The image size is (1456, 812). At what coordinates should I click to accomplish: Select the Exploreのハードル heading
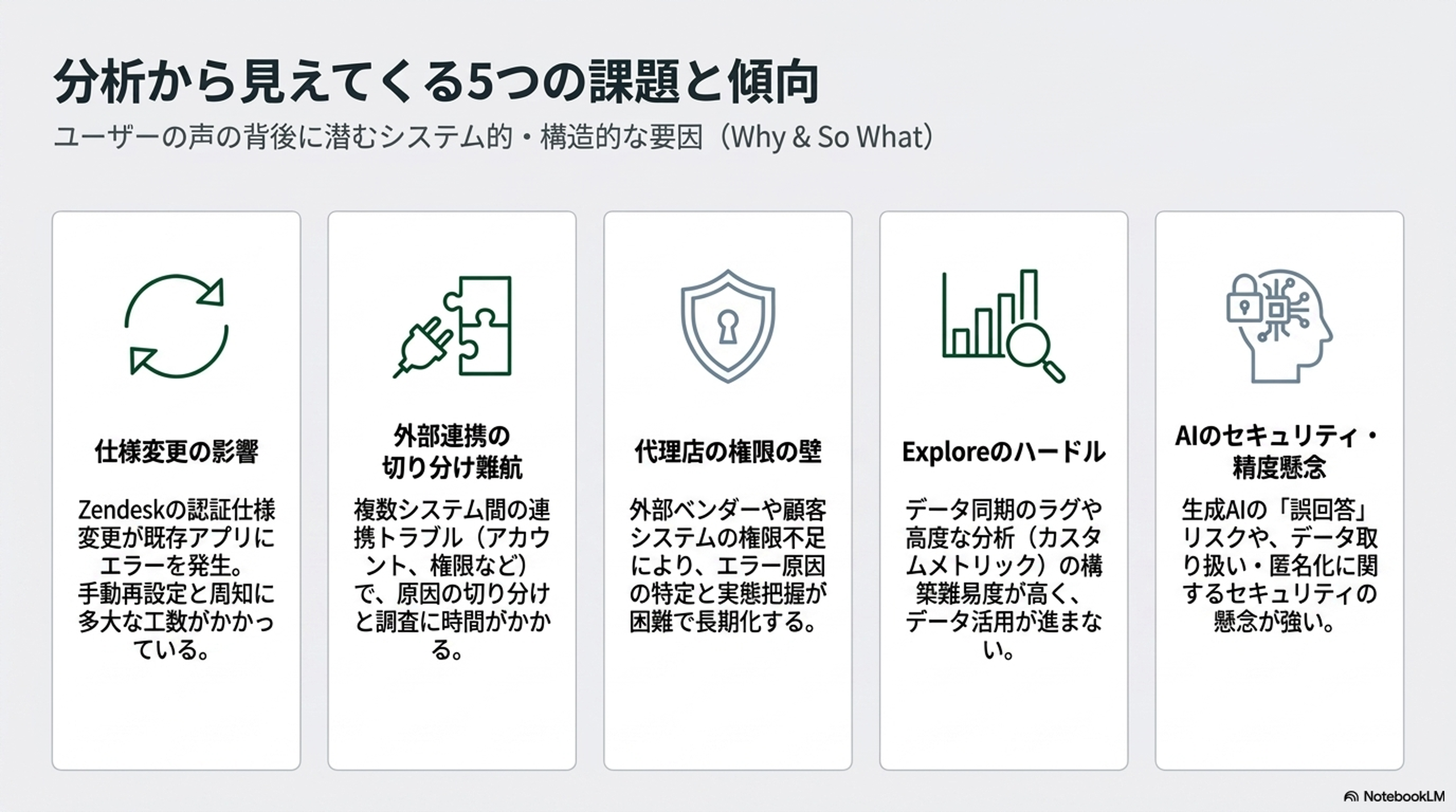(x=1004, y=452)
